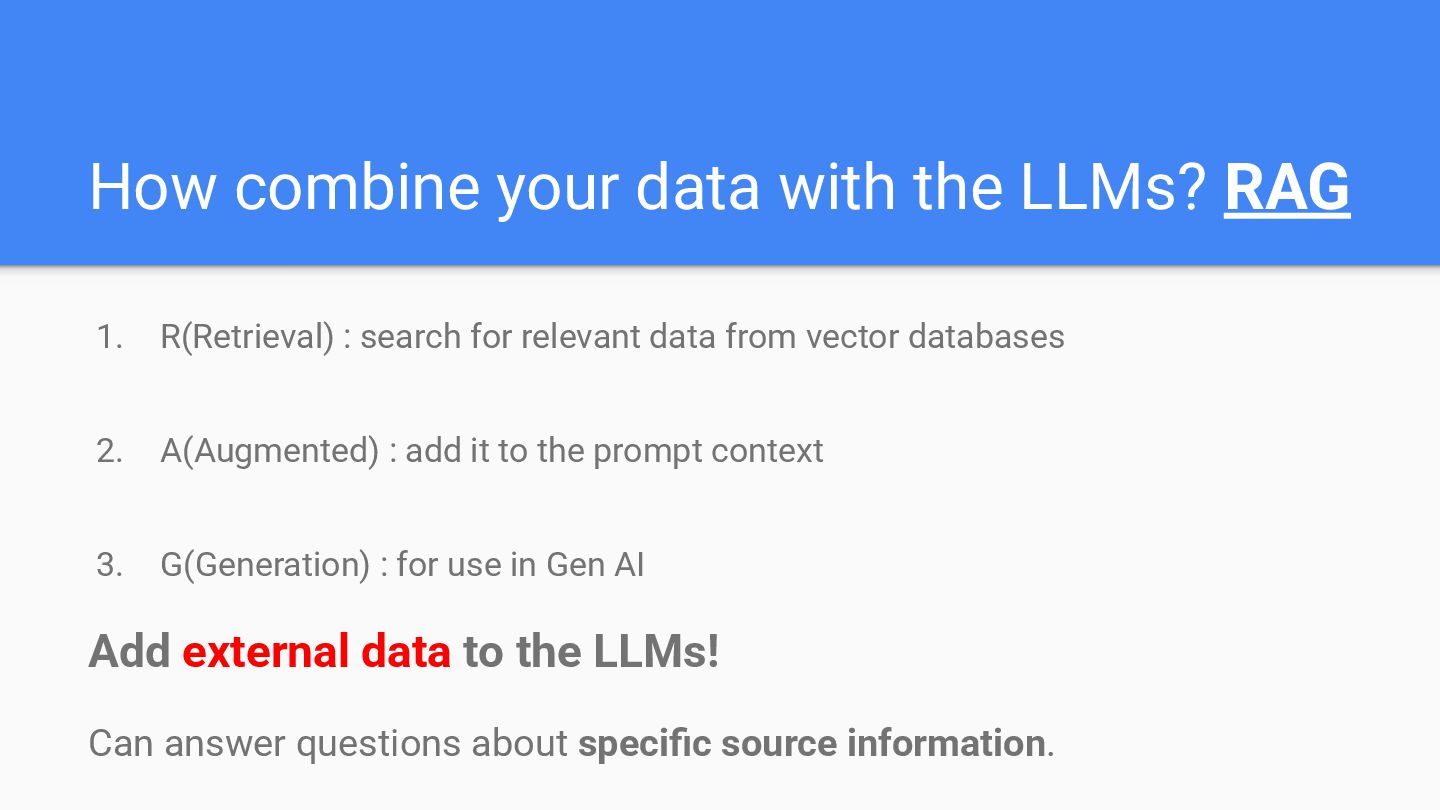Click 'for use in' phrase
This screenshot has width=1440, height=810.
point(467,565)
